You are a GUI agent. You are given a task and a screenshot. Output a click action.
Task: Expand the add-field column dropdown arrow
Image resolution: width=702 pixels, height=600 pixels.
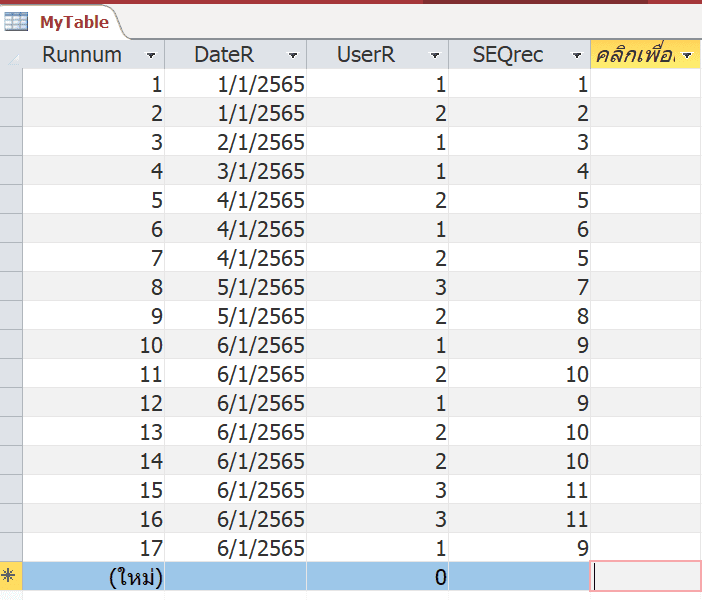[x=687, y=55]
